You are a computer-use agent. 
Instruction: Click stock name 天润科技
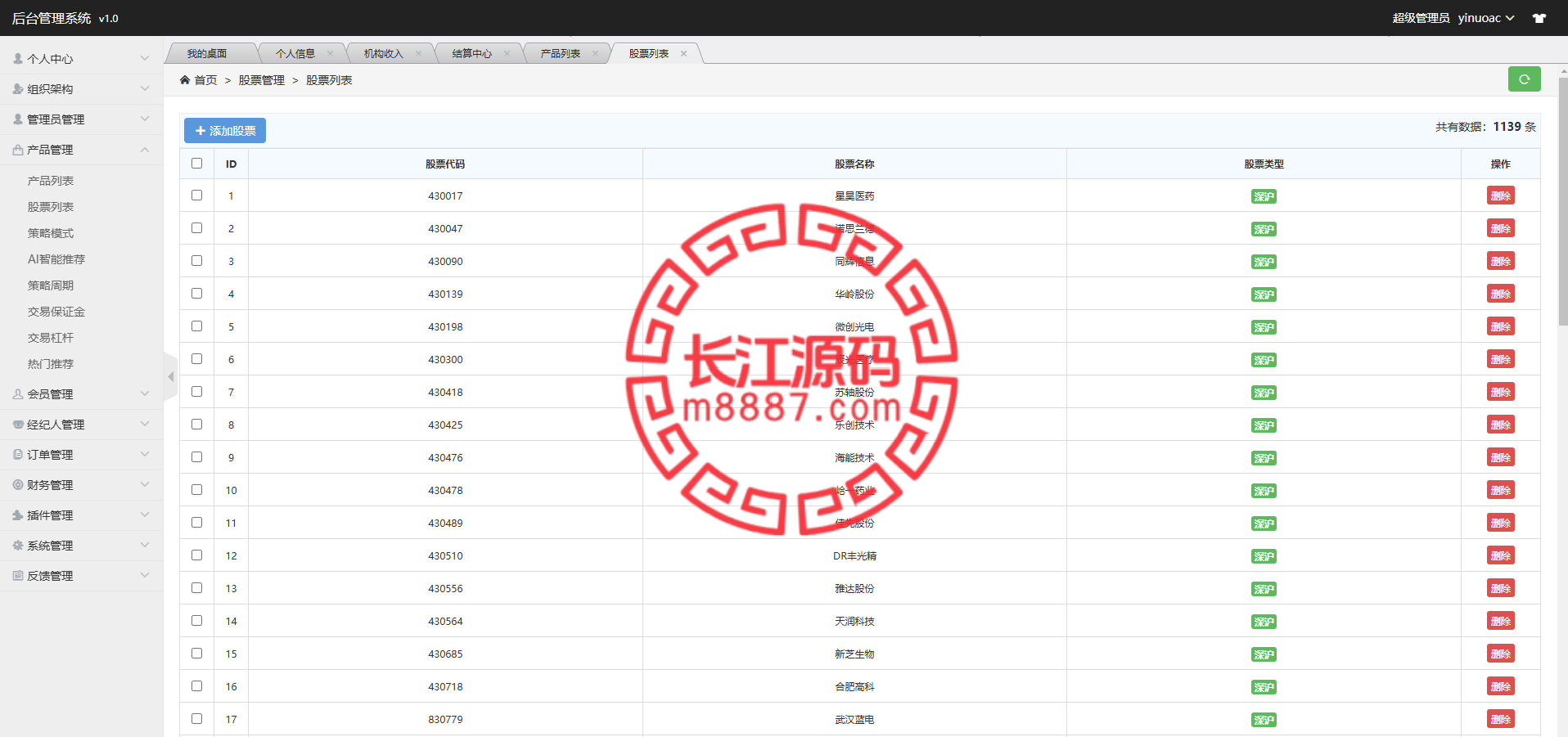click(x=854, y=621)
